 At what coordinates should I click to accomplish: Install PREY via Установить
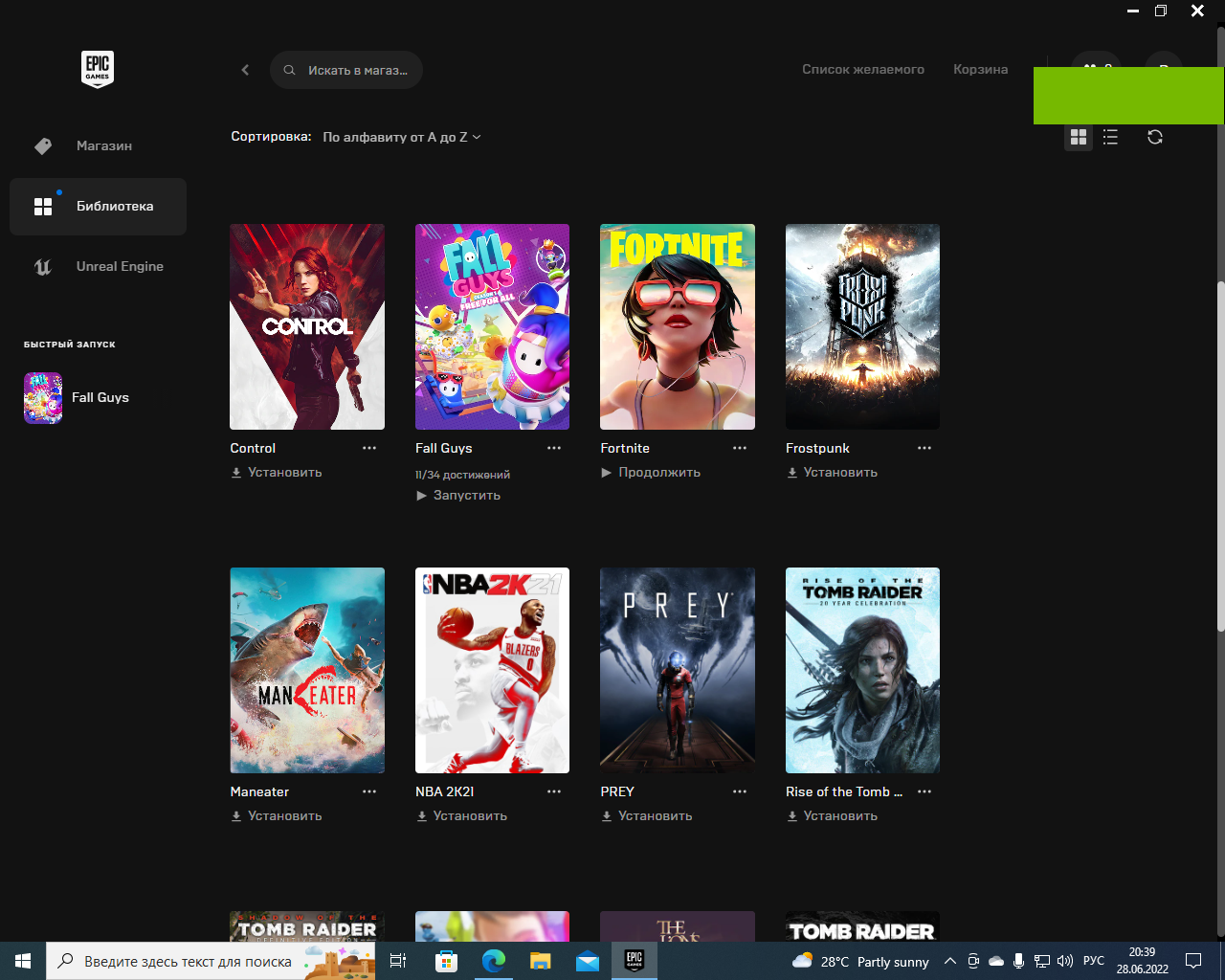pyautogui.click(x=647, y=816)
